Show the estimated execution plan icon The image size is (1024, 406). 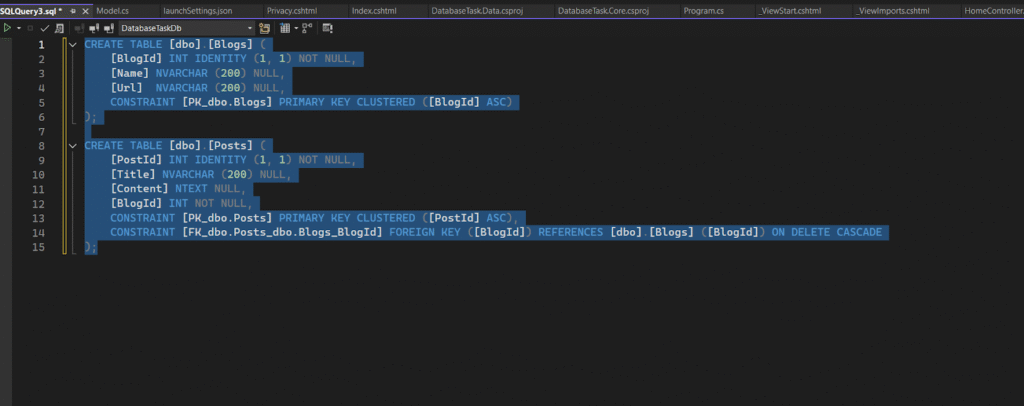point(59,28)
